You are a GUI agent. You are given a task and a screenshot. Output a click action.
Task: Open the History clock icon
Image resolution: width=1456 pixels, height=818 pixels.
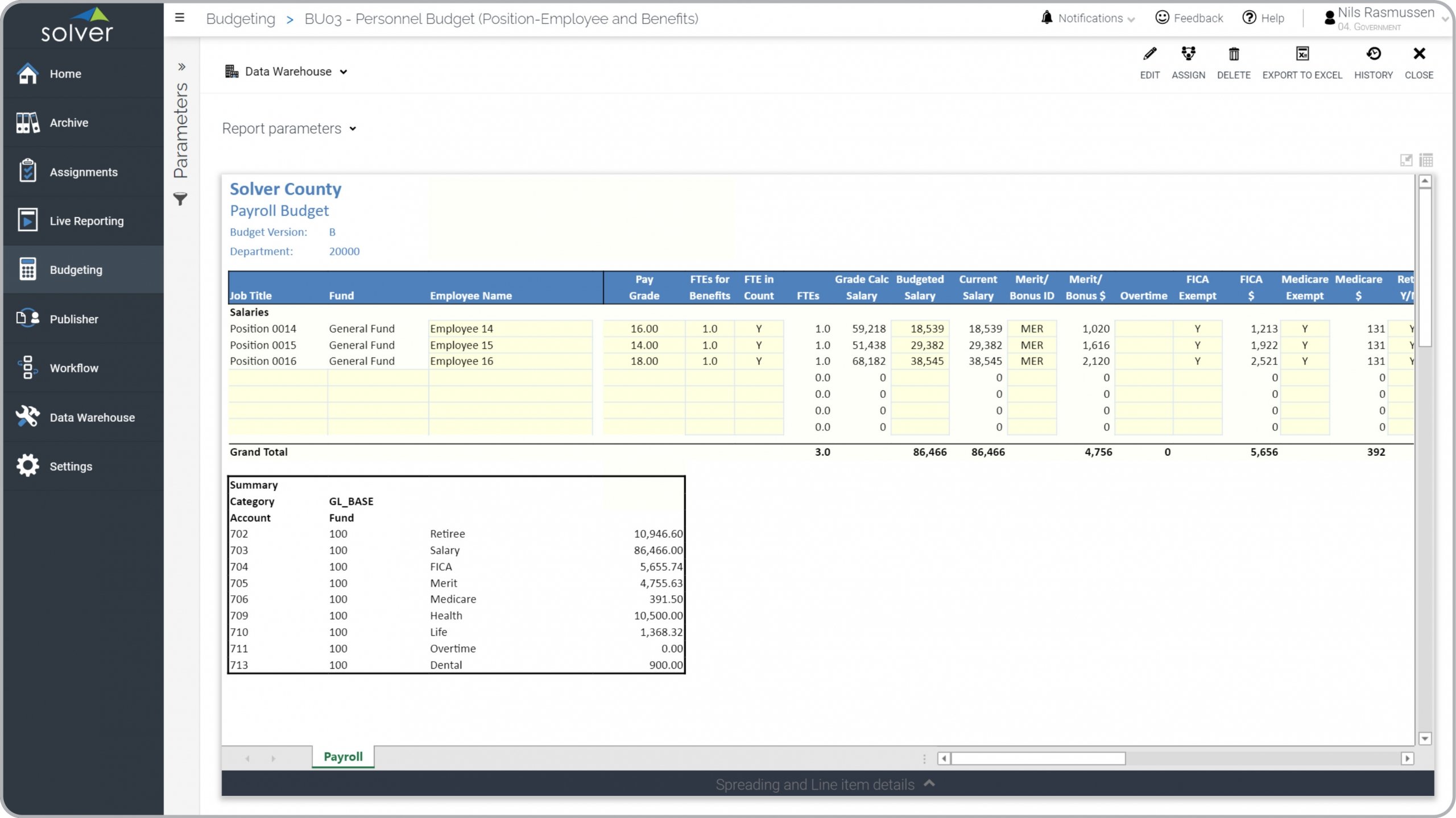(x=1373, y=55)
